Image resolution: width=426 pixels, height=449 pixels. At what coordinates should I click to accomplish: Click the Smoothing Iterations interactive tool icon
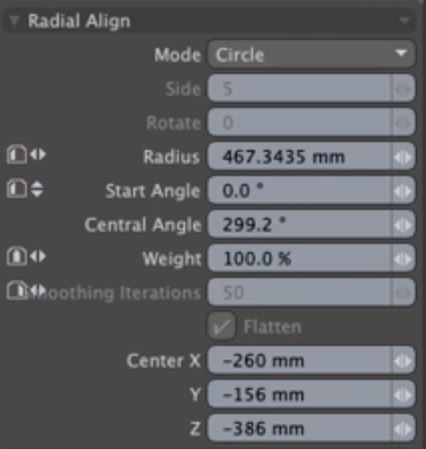[x=17, y=290]
